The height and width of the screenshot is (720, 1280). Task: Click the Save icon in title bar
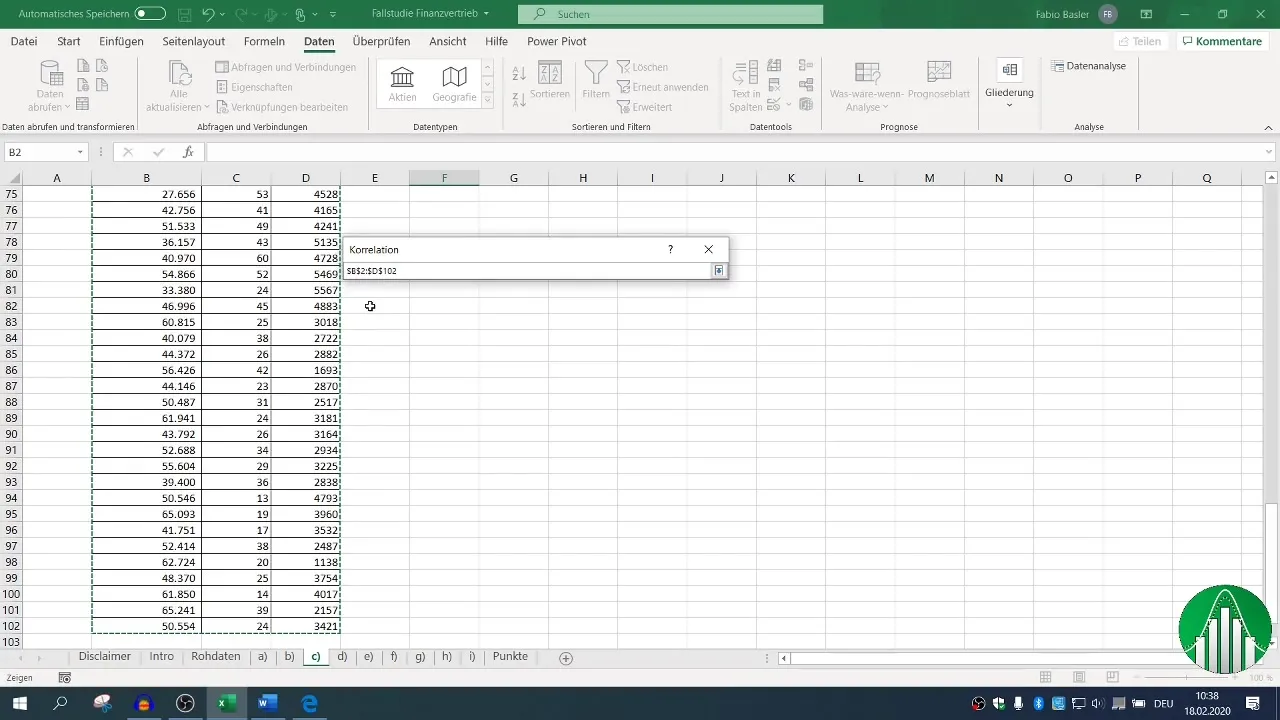[x=185, y=14]
